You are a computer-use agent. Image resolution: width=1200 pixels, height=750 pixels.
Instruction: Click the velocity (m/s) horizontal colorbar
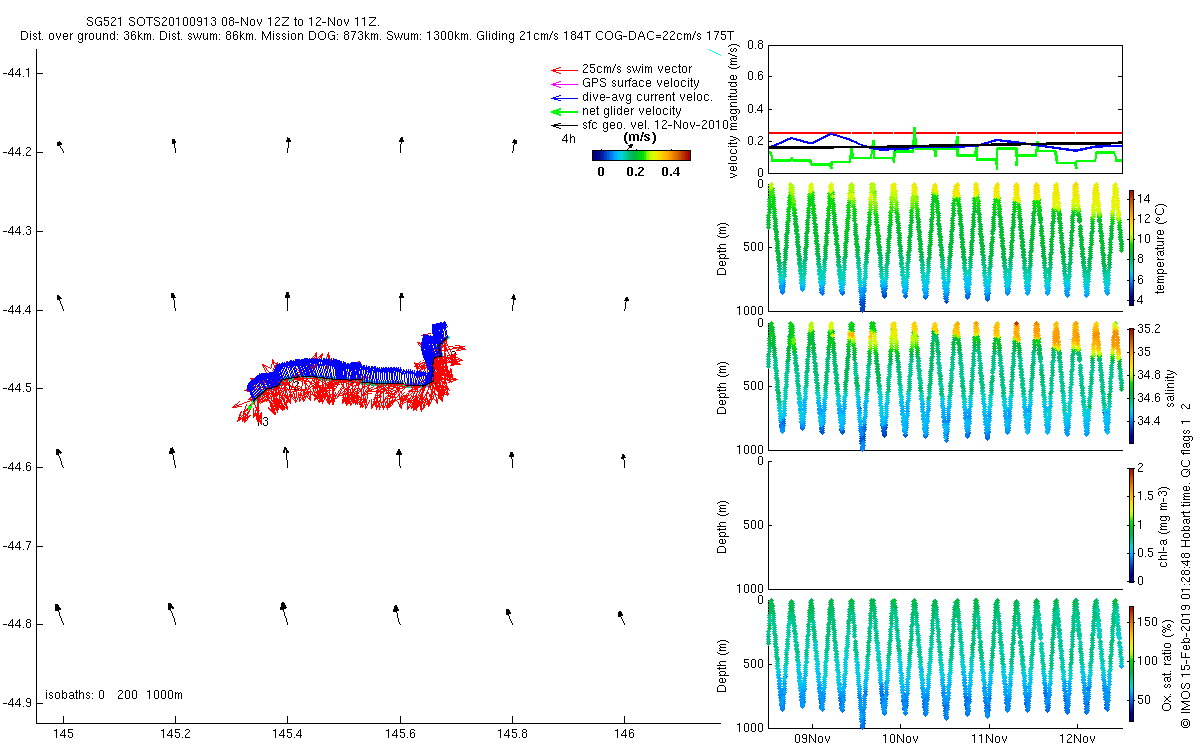click(x=640, y=155)
